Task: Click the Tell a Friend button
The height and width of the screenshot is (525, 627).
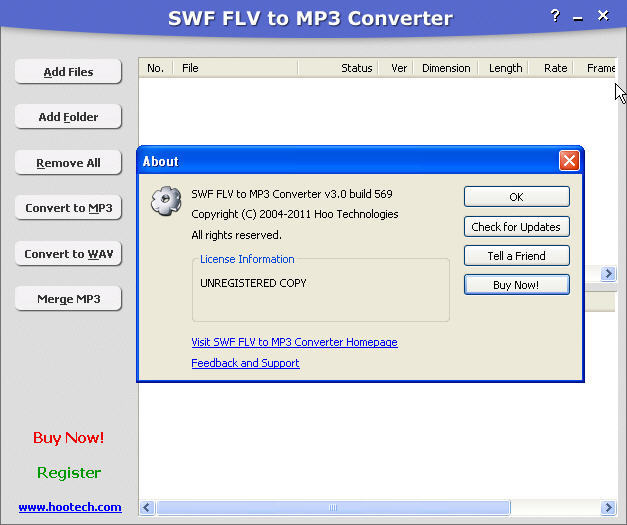Action: (x=517, y=256)
